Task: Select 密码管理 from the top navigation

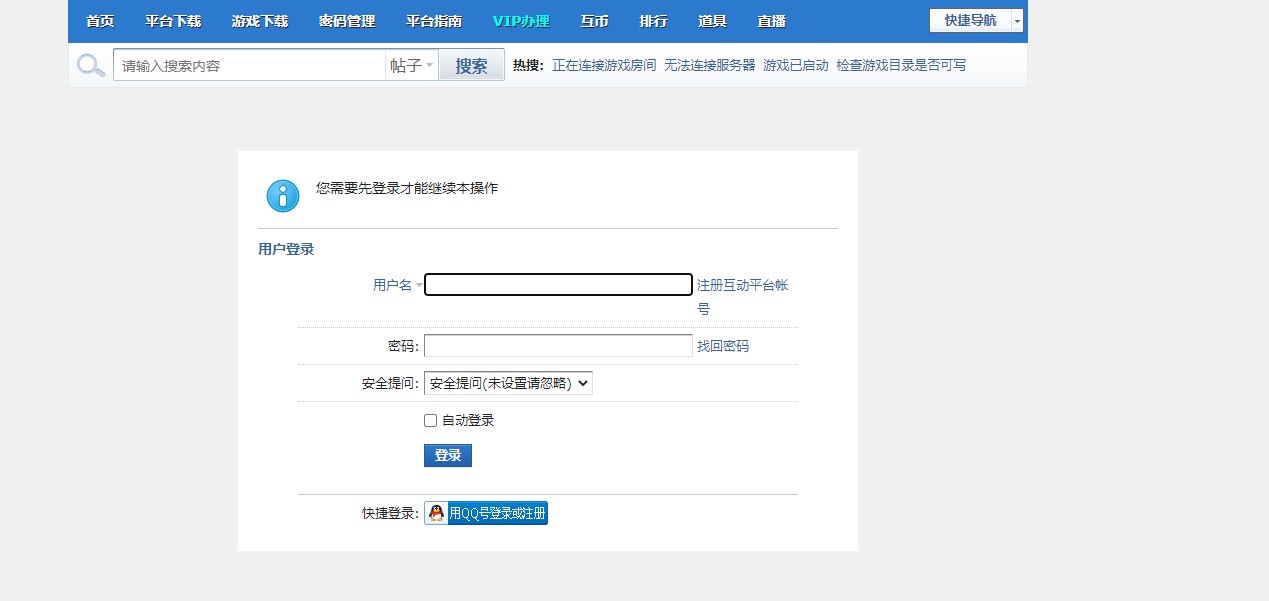Action: (x=346, y=20)
